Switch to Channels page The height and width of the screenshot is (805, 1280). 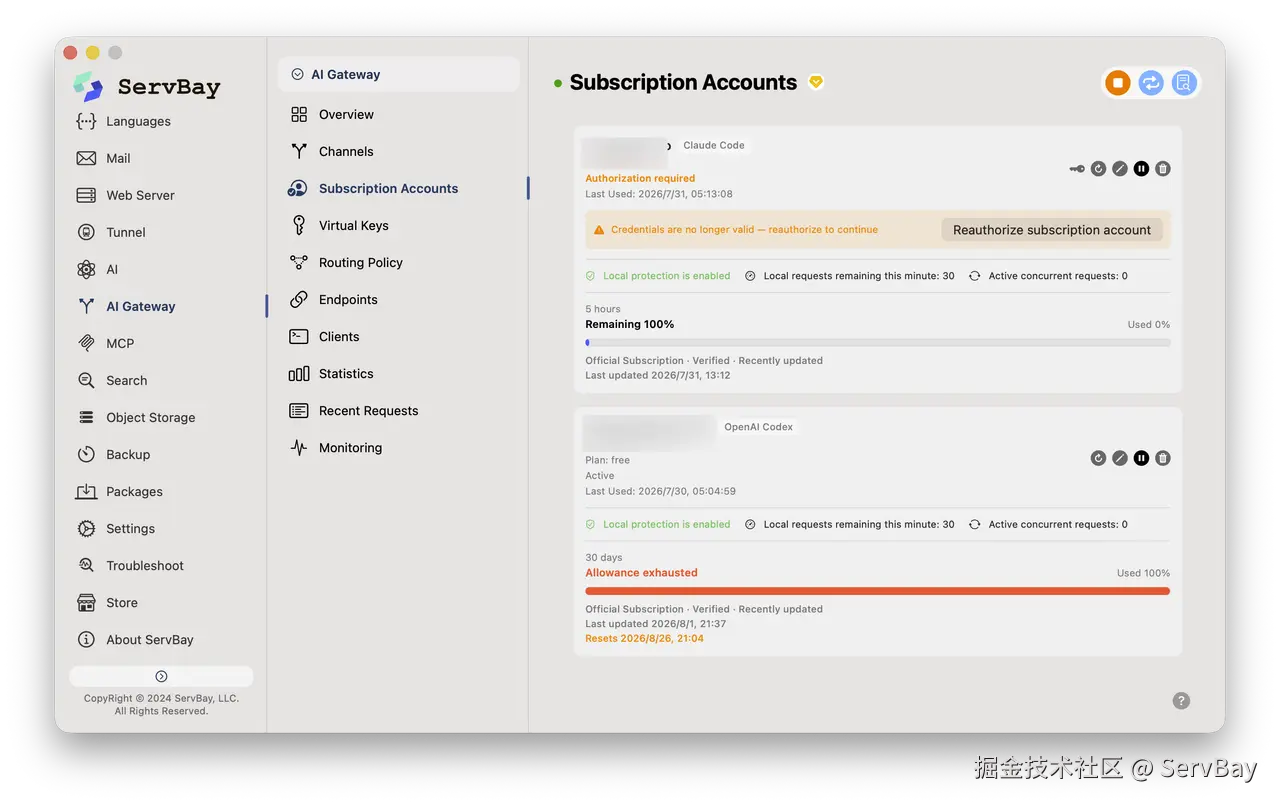coord(346,151)
